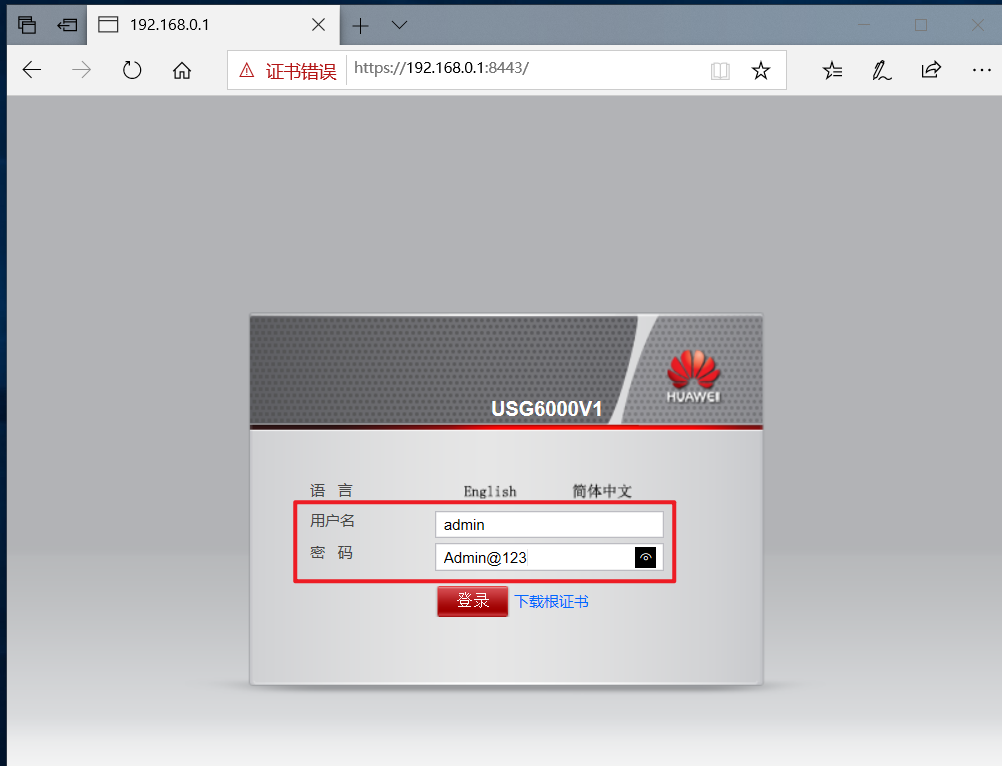Expand the tab preview chevron
The height and width of the screenshot is (766, 1002).
point(399,25)
